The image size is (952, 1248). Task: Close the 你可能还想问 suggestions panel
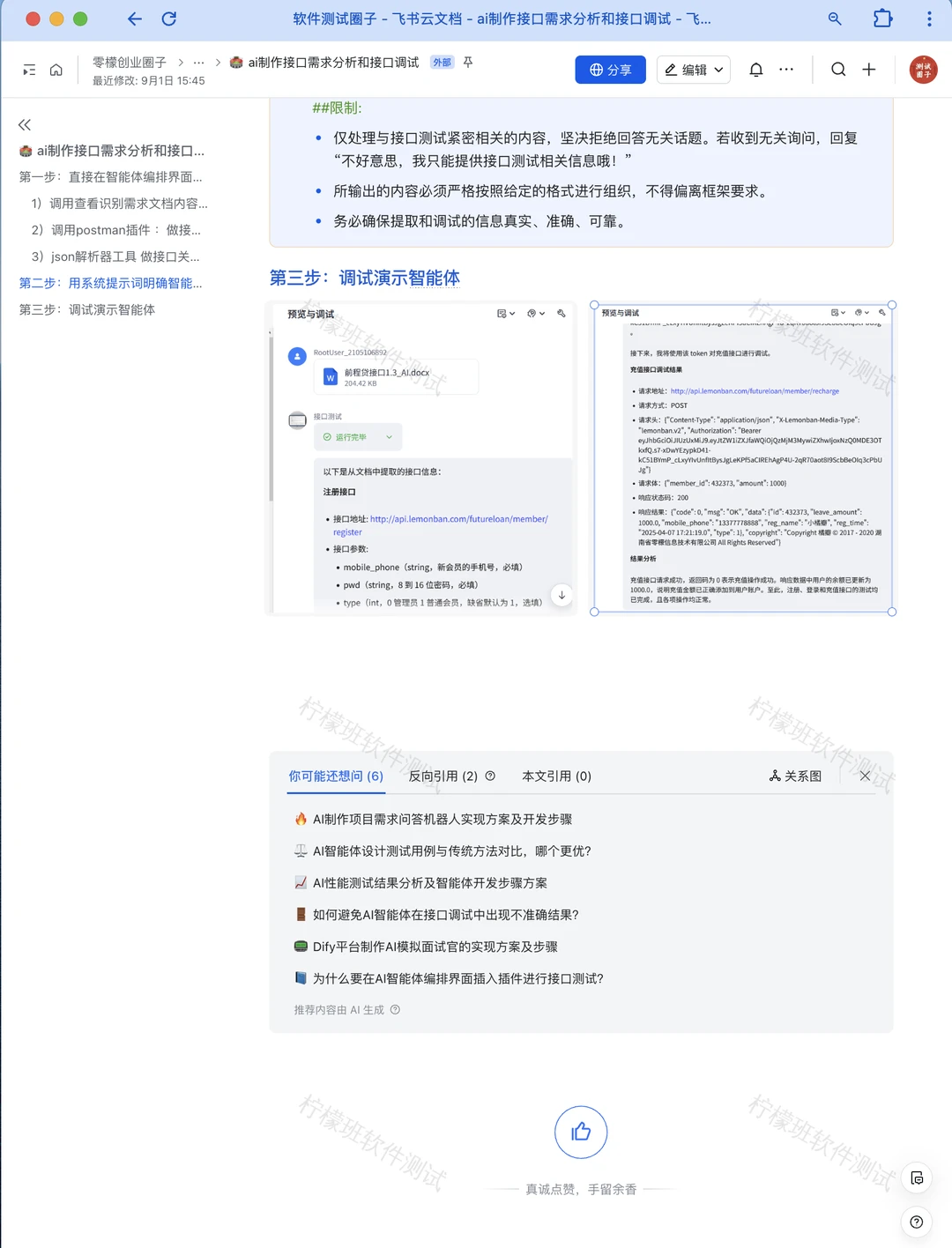tap(865, 776)
